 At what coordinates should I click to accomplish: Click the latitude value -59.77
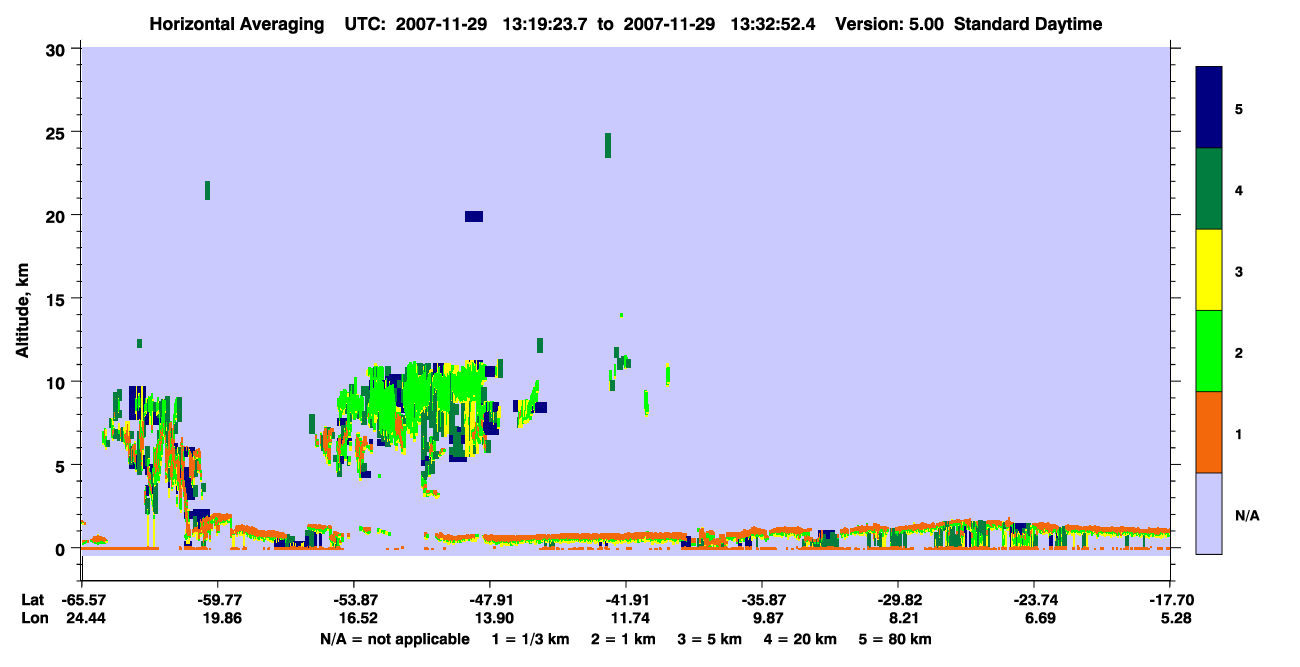pyautogui.click(x=217, y=600)
